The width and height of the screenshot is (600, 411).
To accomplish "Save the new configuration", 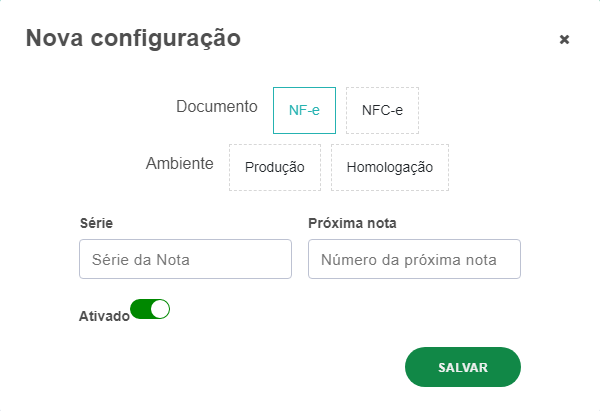I will [x=462, y=367].
